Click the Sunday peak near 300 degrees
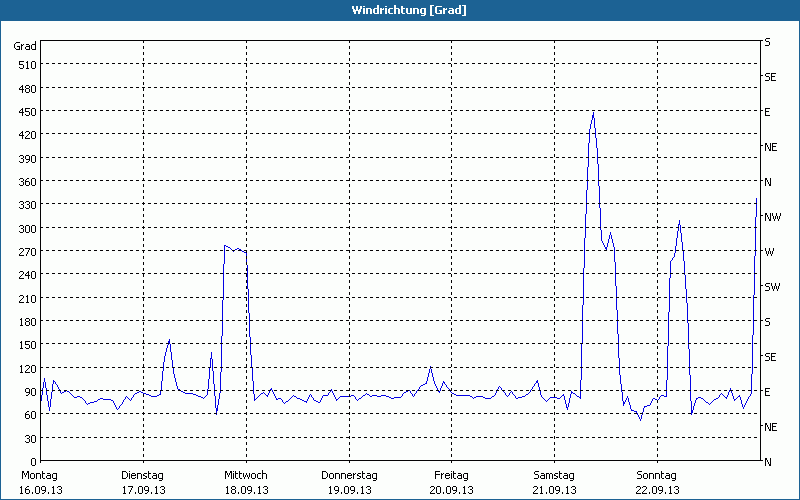Viewport: 800px width, 500px height. (x=679, y=221)
